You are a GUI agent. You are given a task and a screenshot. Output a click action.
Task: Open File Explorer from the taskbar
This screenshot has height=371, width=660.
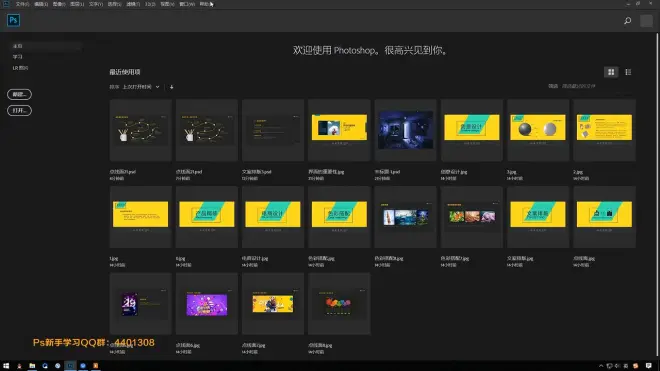[x=32, y=366]
